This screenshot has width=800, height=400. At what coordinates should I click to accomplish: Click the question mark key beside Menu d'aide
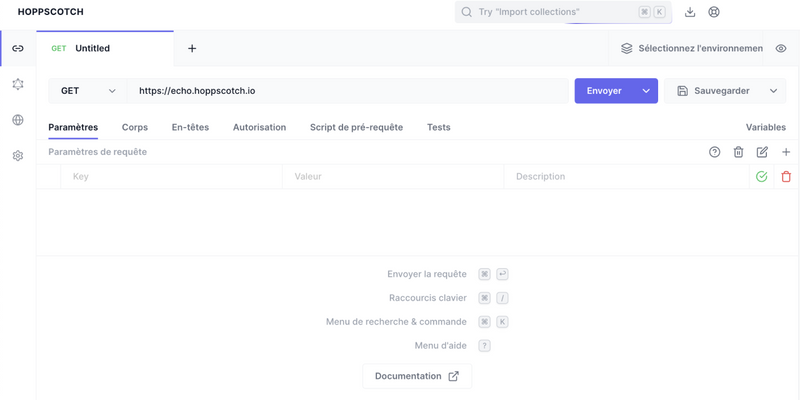[484, 346]
